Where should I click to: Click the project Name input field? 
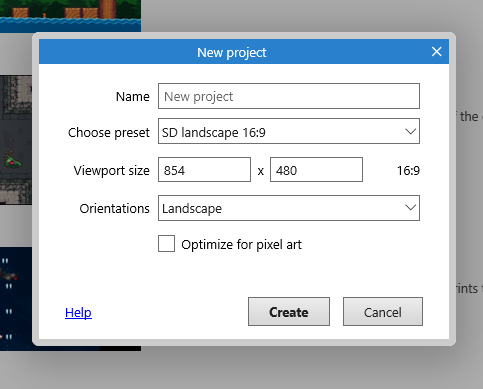289,96
